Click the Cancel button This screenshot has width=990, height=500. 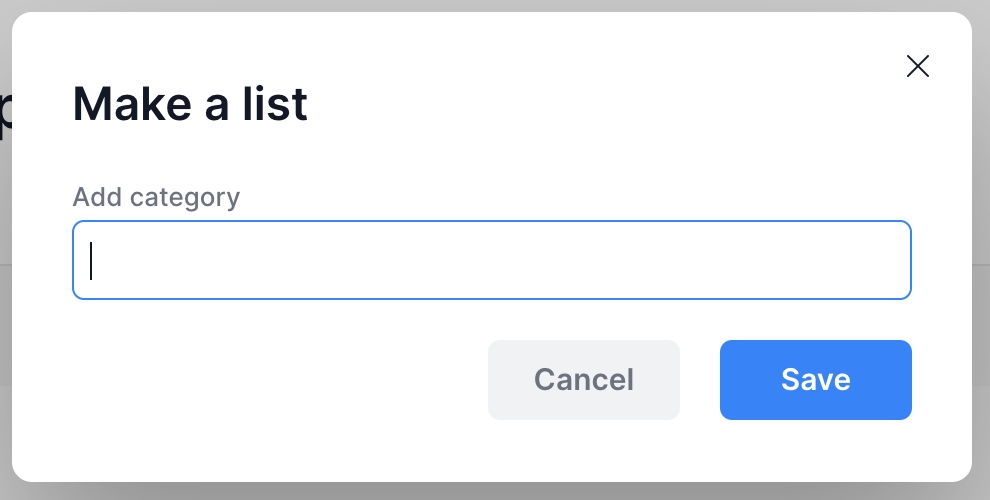tap(583, 380)
